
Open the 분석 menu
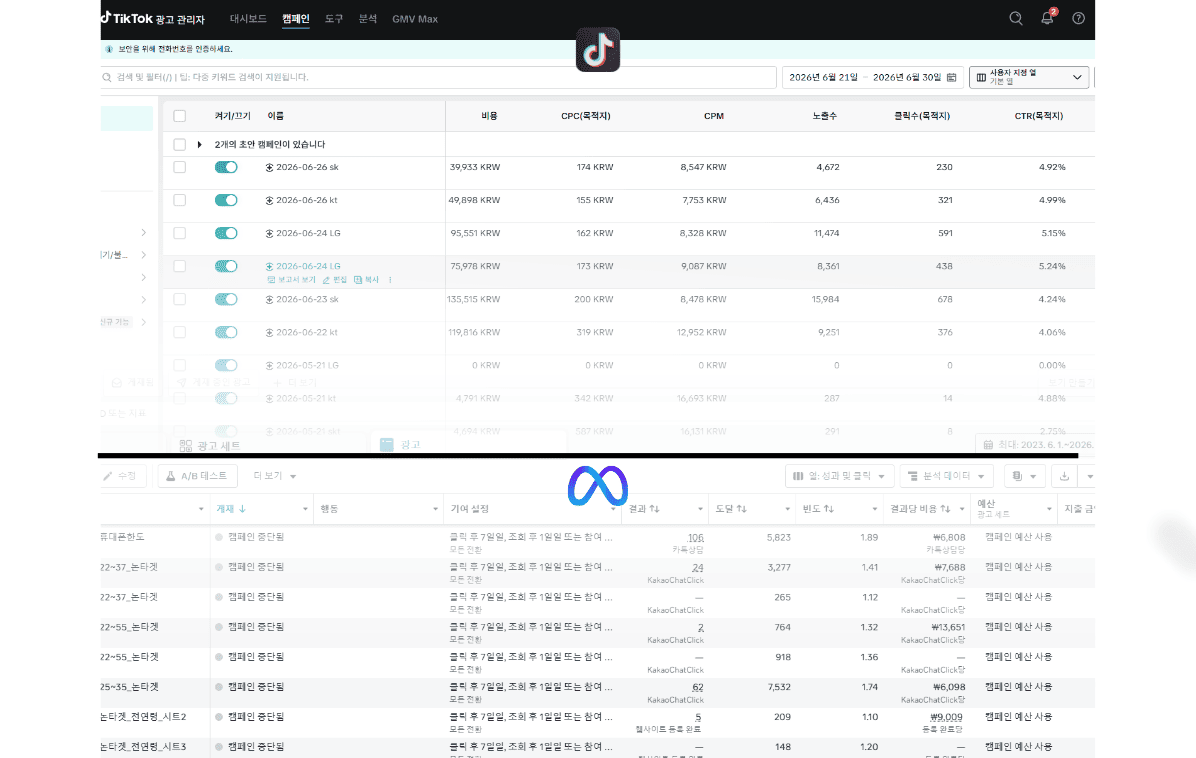[x=368, y=18]
